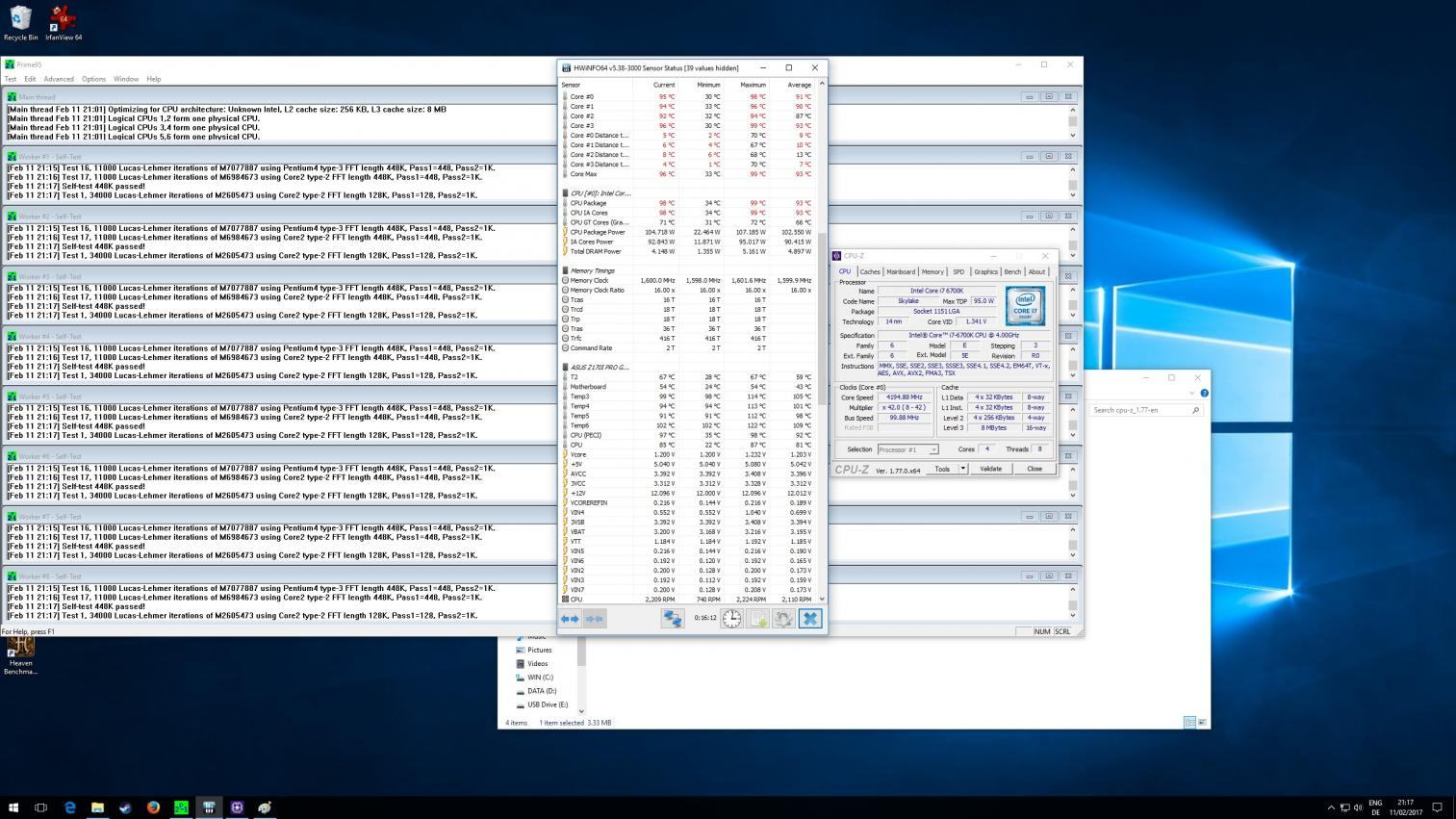Viewport: 1456px width, 819px height.
Task: Click the CPU-Z Validate button
Action: [x=990, y=469]
